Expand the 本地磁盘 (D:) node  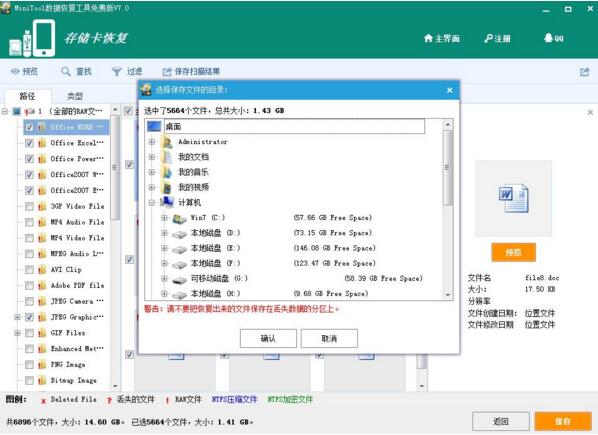coord(164,233)
